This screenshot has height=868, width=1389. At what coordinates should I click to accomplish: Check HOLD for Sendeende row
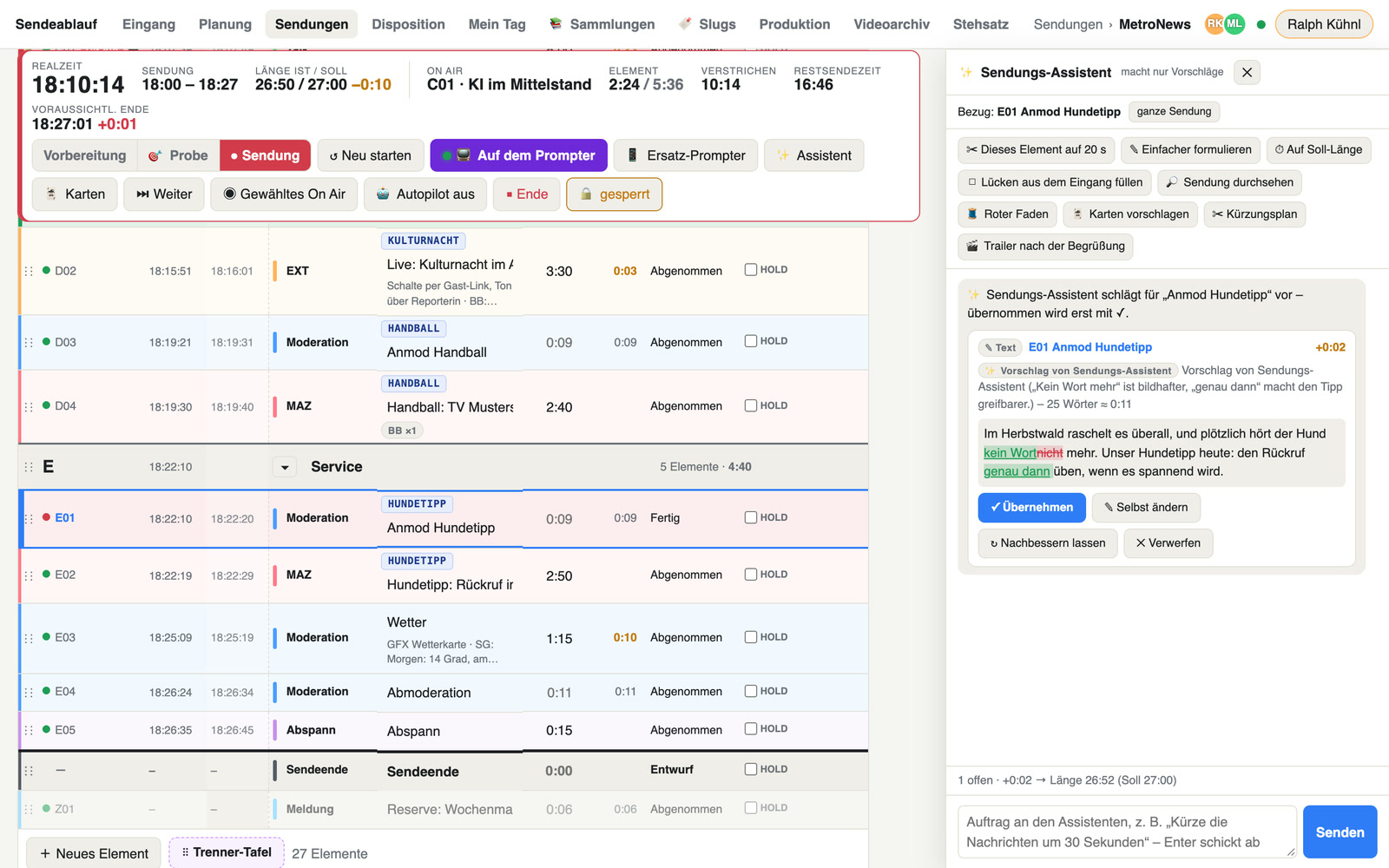click(x=751, y=769)
